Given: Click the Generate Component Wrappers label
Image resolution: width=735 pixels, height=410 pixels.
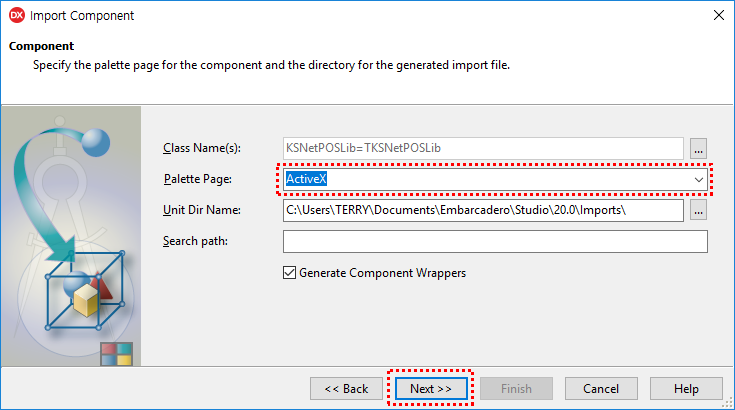Looking at the screenshot, I should 382,273.
